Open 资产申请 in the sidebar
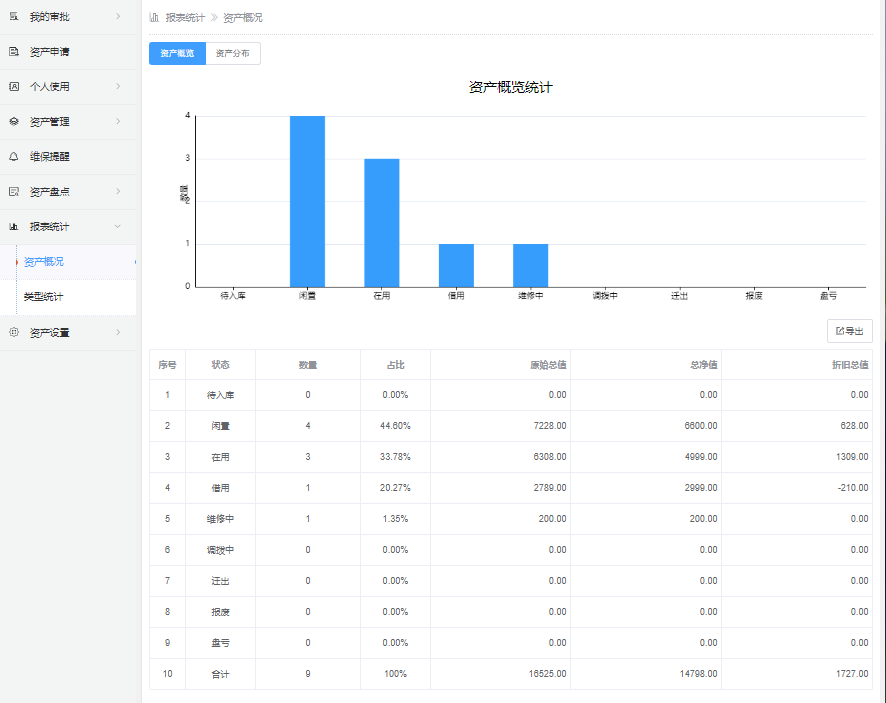Viewport: 886px width, 703px height. [68, 52]
